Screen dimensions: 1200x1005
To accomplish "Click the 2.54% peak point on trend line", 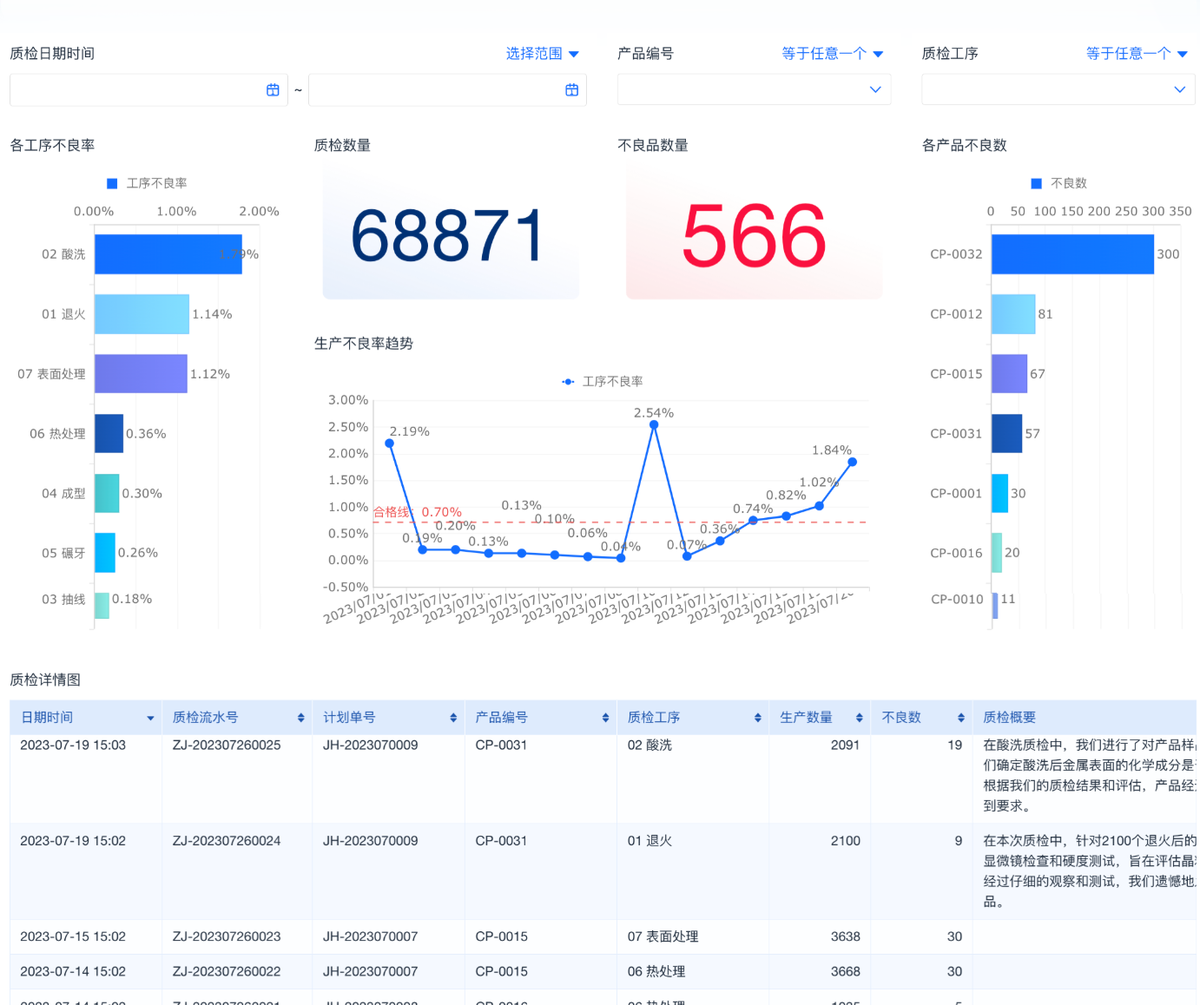I will pyautogui.click(x=654, y=425).
